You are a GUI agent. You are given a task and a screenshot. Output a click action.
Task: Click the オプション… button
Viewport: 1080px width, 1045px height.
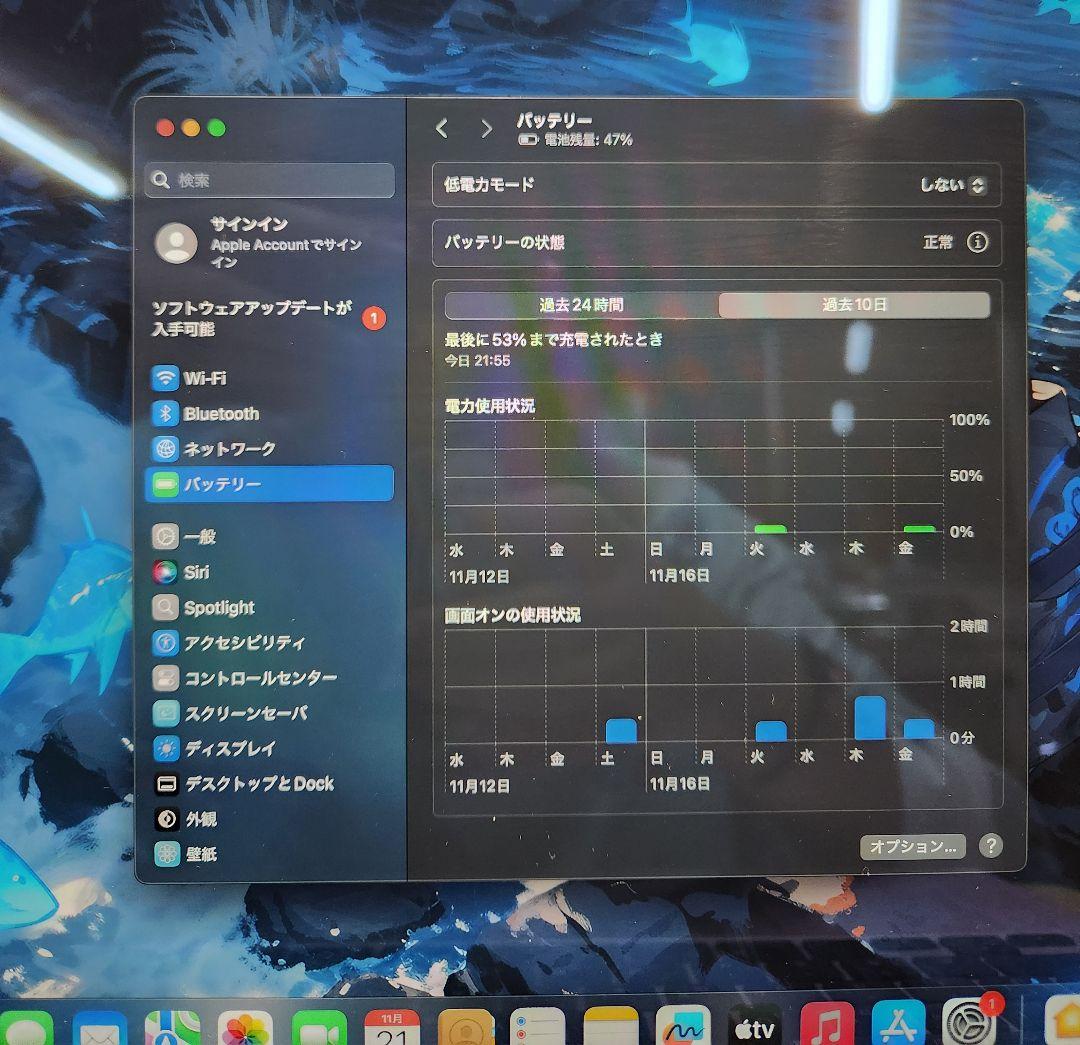pyautogui.click(x=912, y=845)
